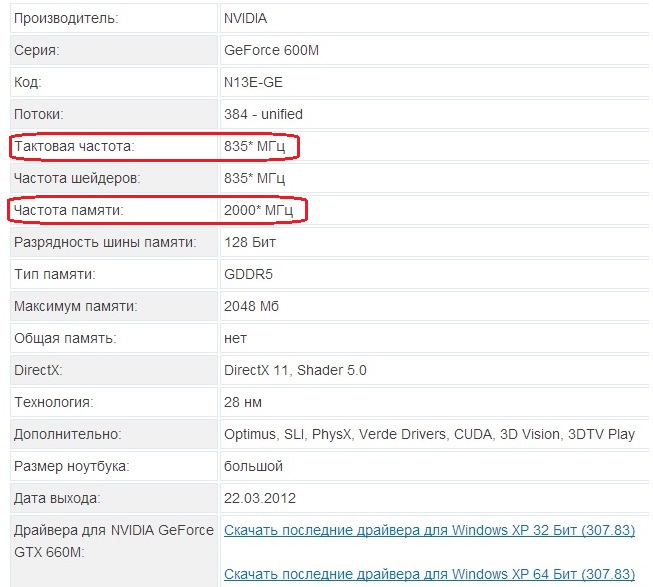Screen dimensions: 653x587
Task: Select the Производитель label cell
Action: click(x=114, y=18)
